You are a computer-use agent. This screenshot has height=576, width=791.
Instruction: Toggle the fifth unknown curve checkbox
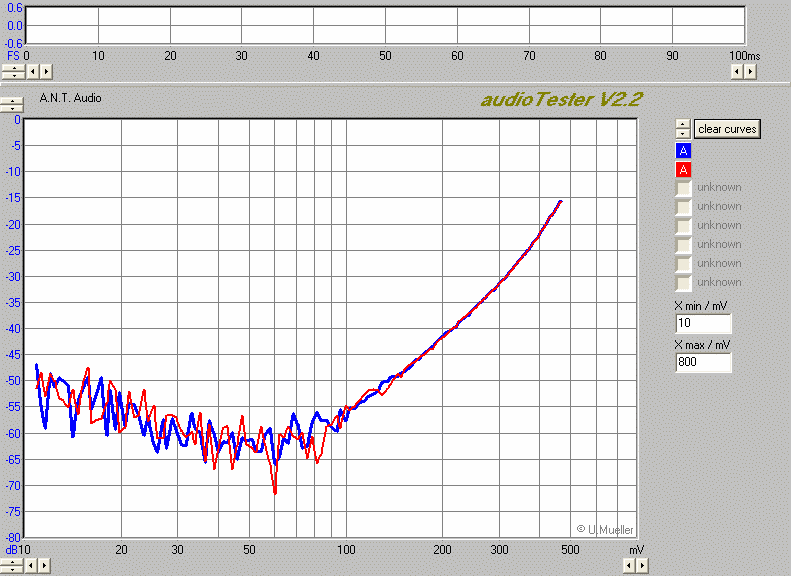pyautogui.click(x=683, y=264)
